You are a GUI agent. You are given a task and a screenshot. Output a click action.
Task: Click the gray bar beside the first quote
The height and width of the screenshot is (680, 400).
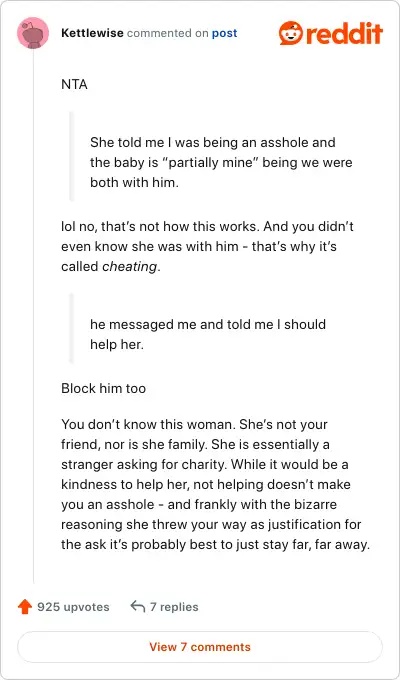point(71,157)
